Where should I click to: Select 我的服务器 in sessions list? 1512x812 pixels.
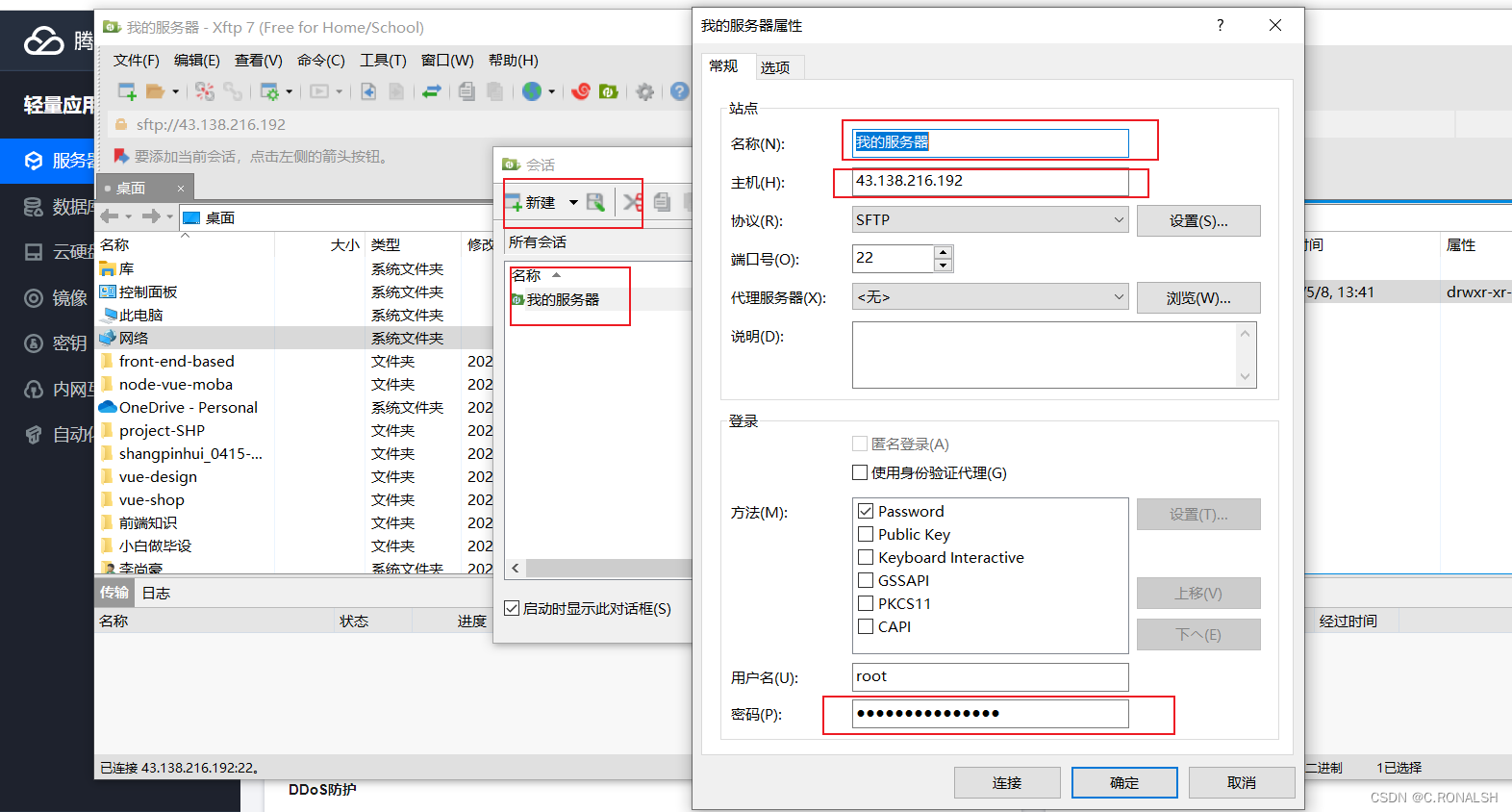pos(562,299)
